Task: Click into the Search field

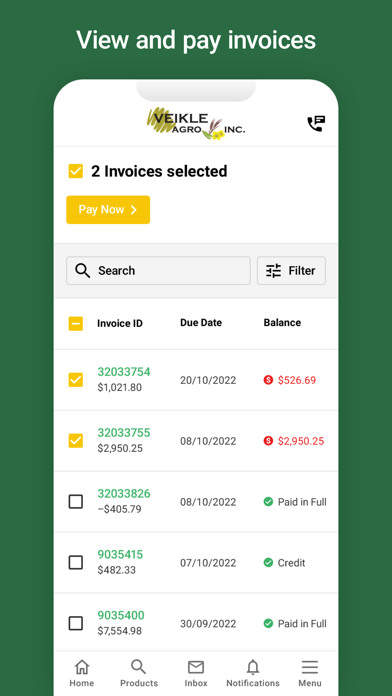Action: pyautogui.click(x=158, y=270)
